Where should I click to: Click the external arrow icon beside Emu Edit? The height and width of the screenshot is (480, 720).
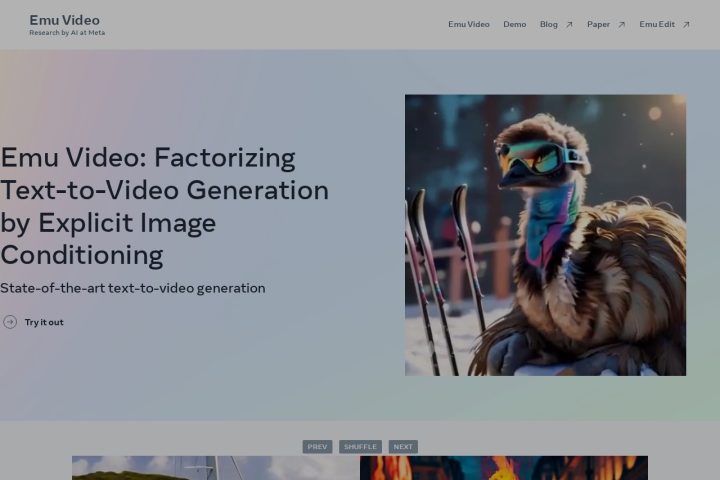pos(686,25)
